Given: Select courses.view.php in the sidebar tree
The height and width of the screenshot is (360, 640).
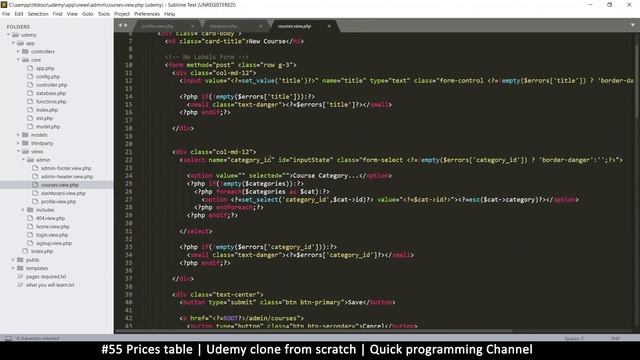Looking at the screenshot, I should tap(57, 185).
